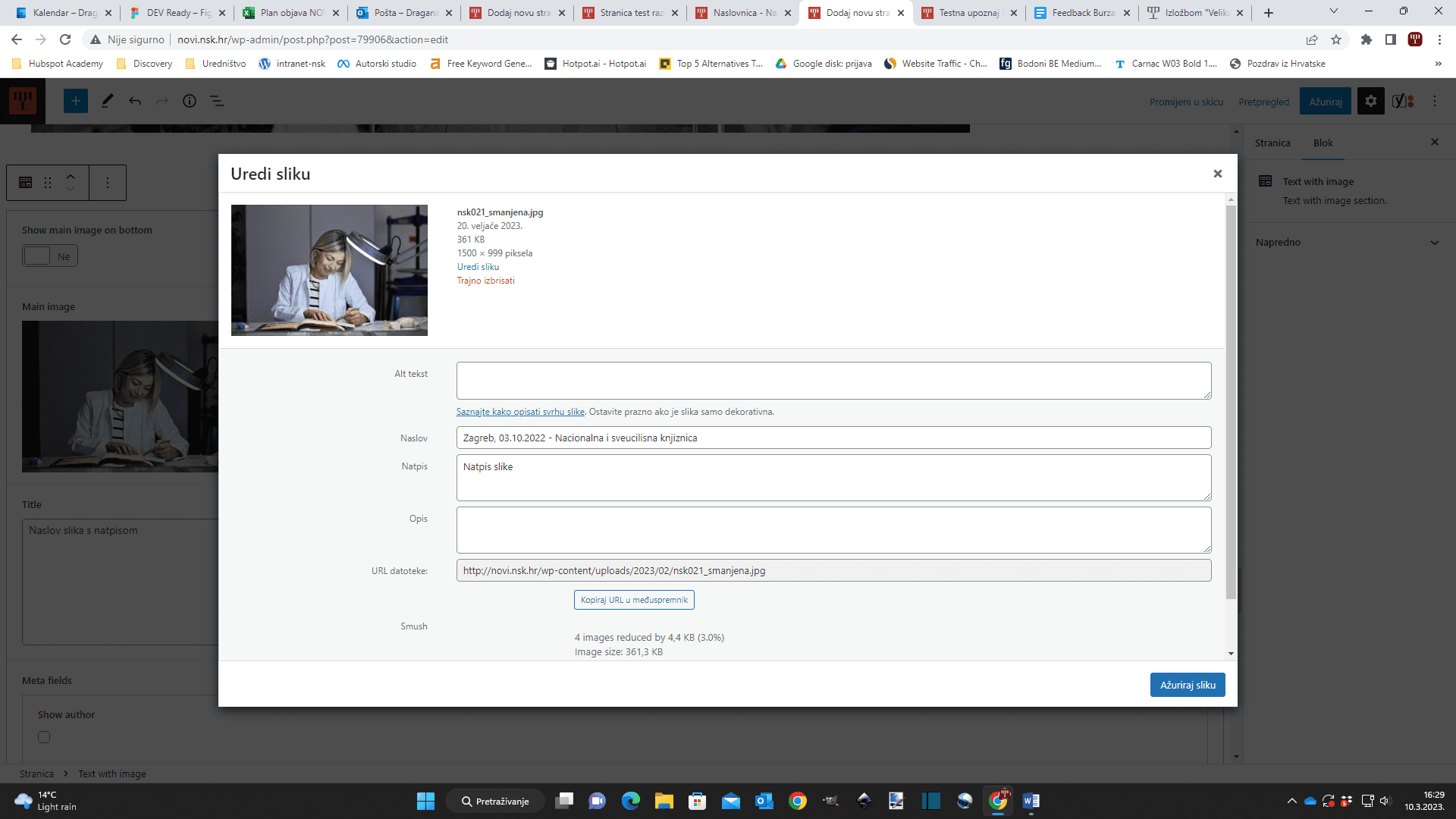Open editor options three-dot menu
The image size is (1456, 819).
pos(1435,101)
